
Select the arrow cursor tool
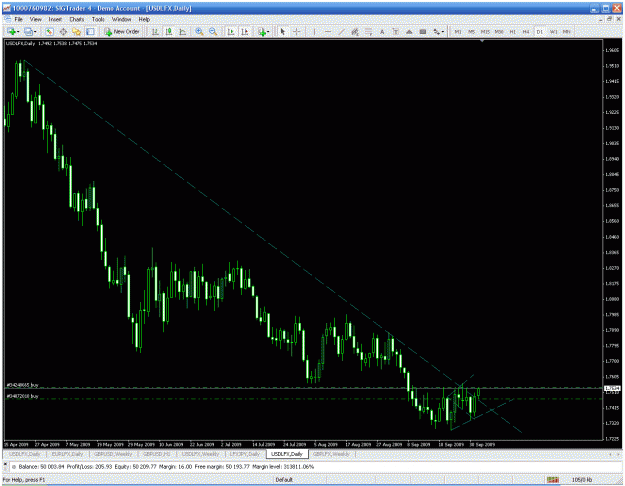pos(283,31)
